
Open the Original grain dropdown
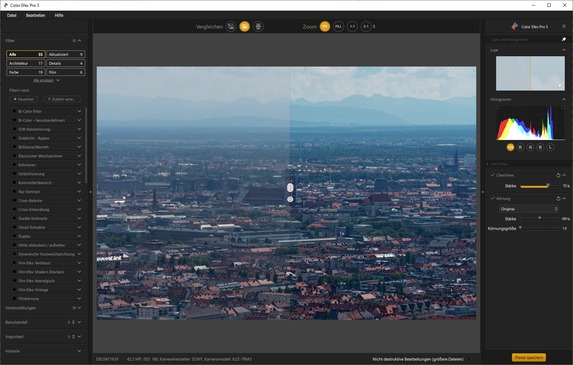pos(528,209)
